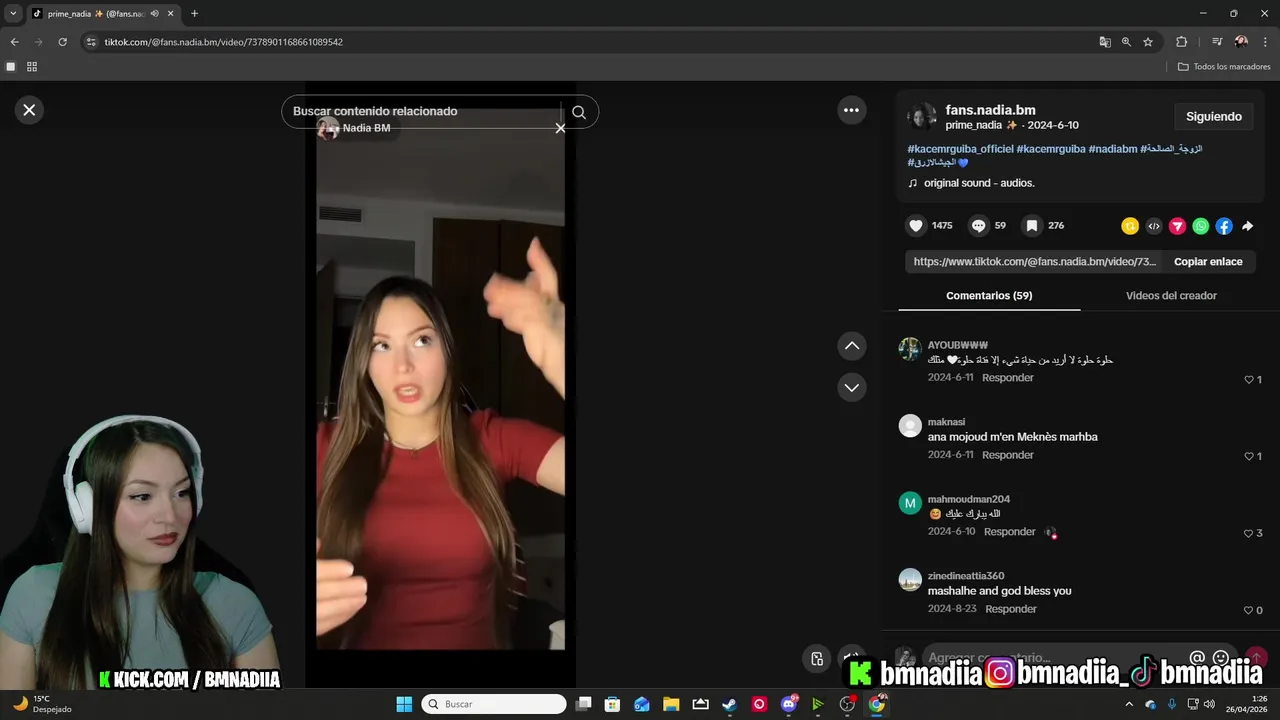This screenshot has width=1280, height=720.
Task: Insert mention with @ icon in comment box
Action: (1197, 658)
